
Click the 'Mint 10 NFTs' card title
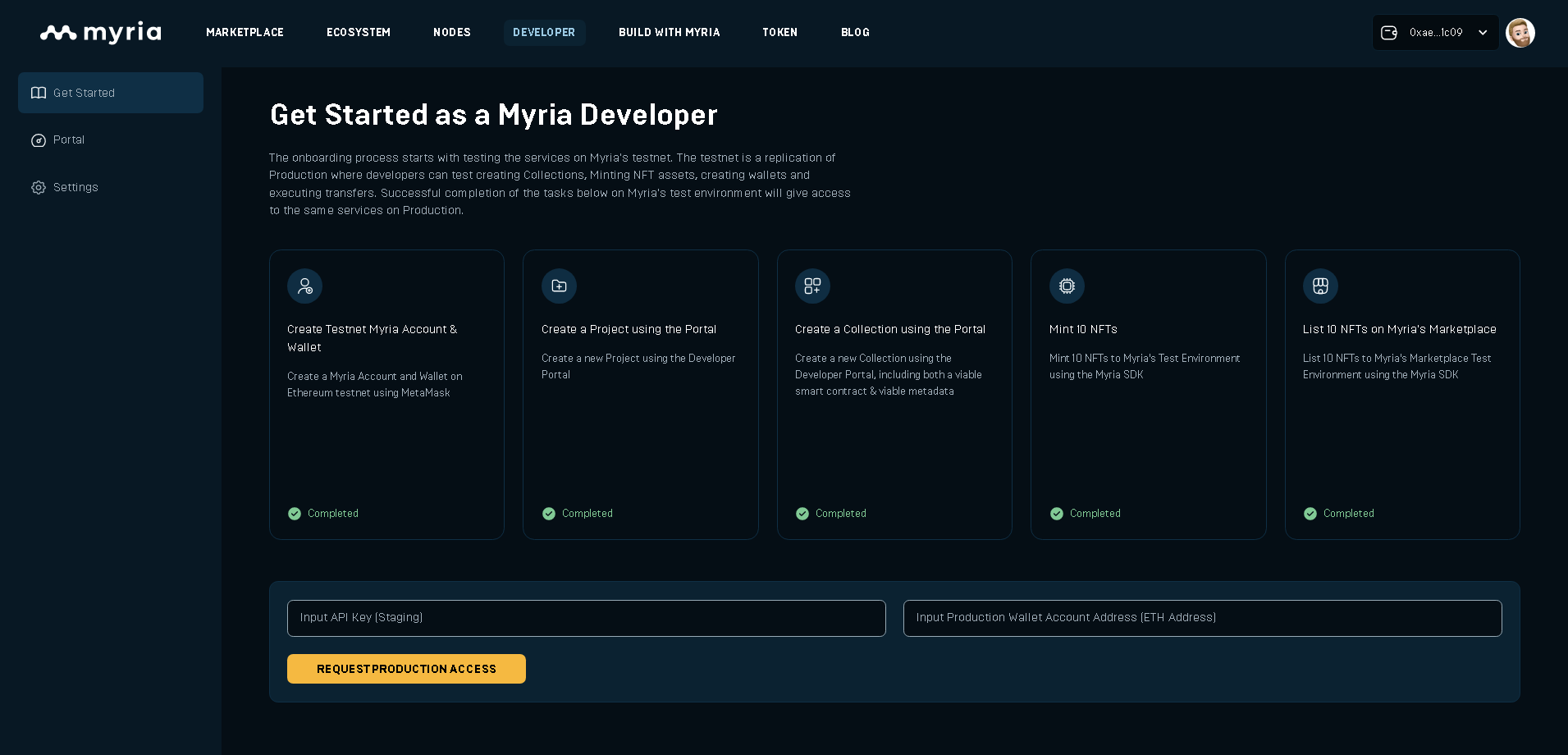pos(1083,329)
